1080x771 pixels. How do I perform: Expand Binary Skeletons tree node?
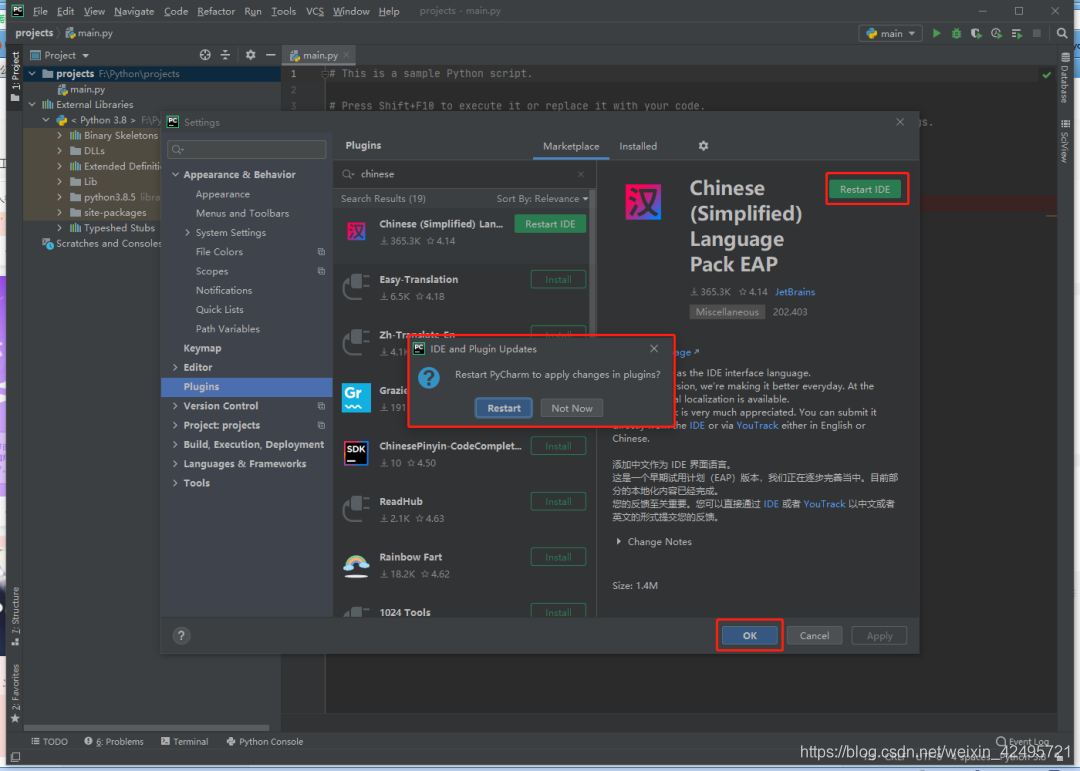point(59,136)
